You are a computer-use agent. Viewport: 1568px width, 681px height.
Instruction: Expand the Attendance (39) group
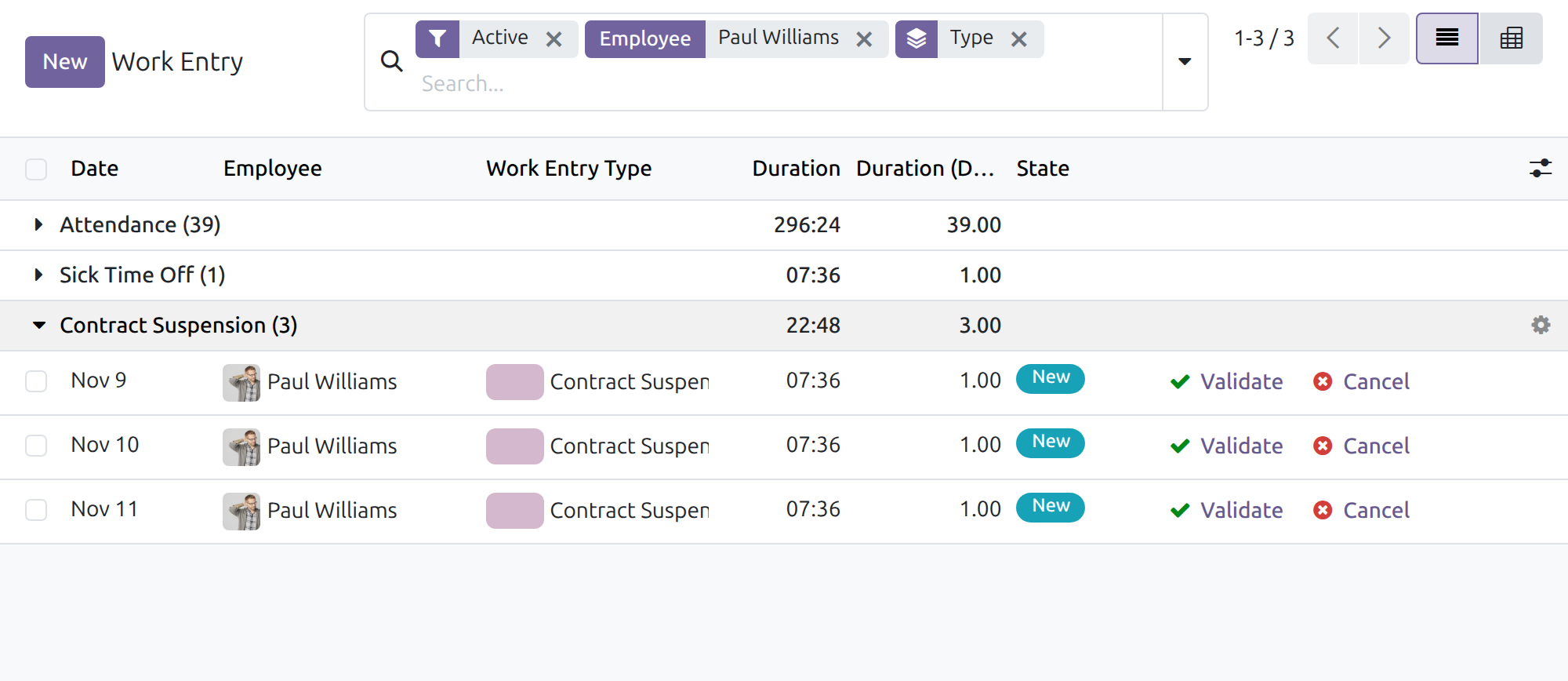pyautogui.click(x=140, y=225)
